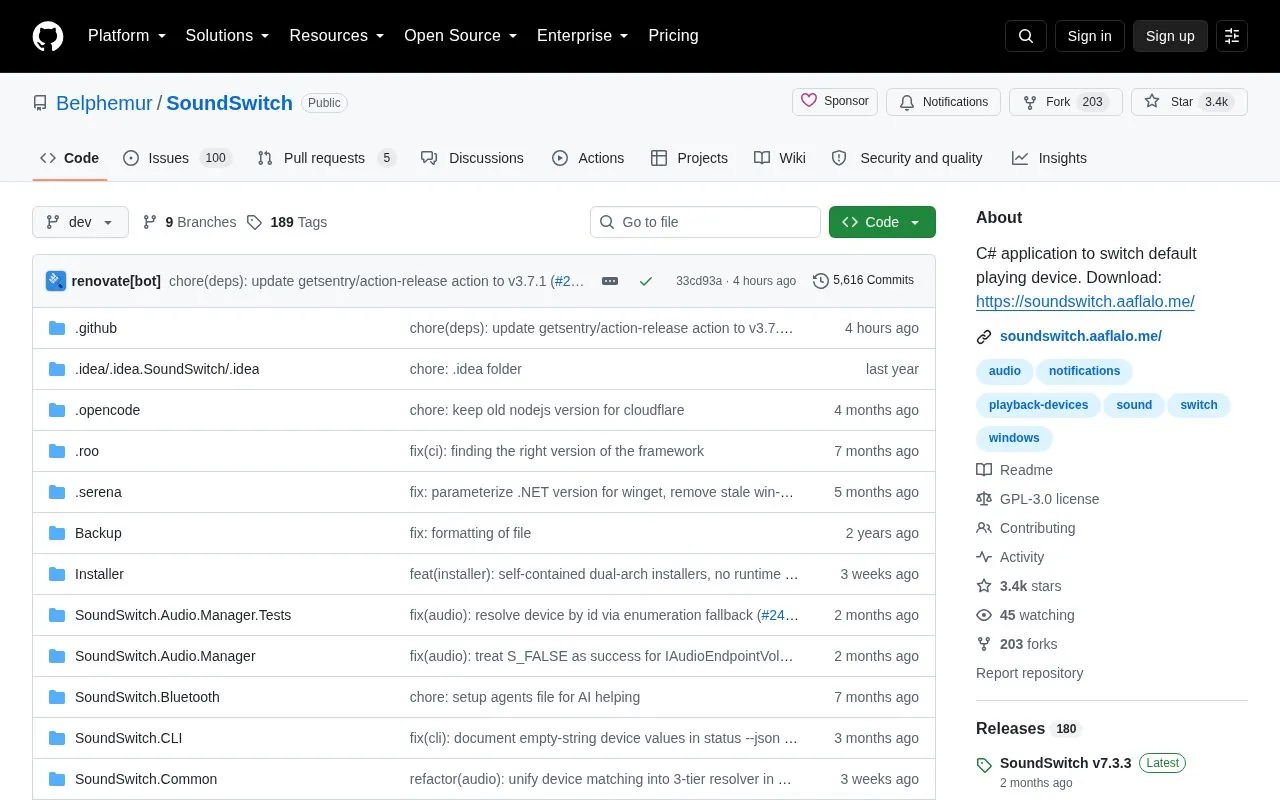Star the SoundSwitch repository
The image size is (1280, 800).
point(1189,102)
